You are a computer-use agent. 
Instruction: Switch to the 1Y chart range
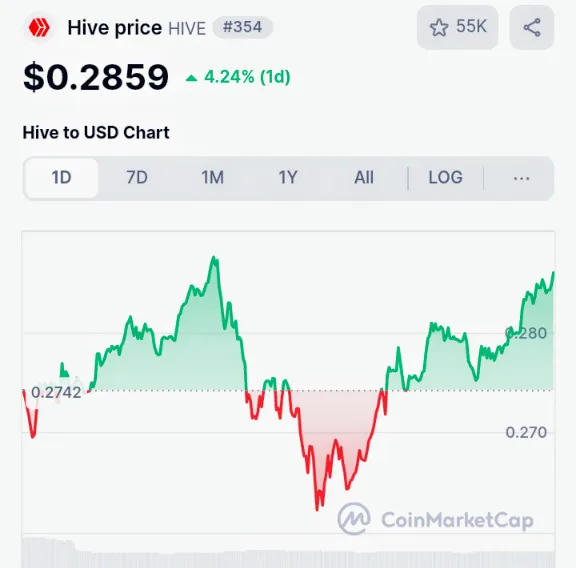click(x=288, y=178)
